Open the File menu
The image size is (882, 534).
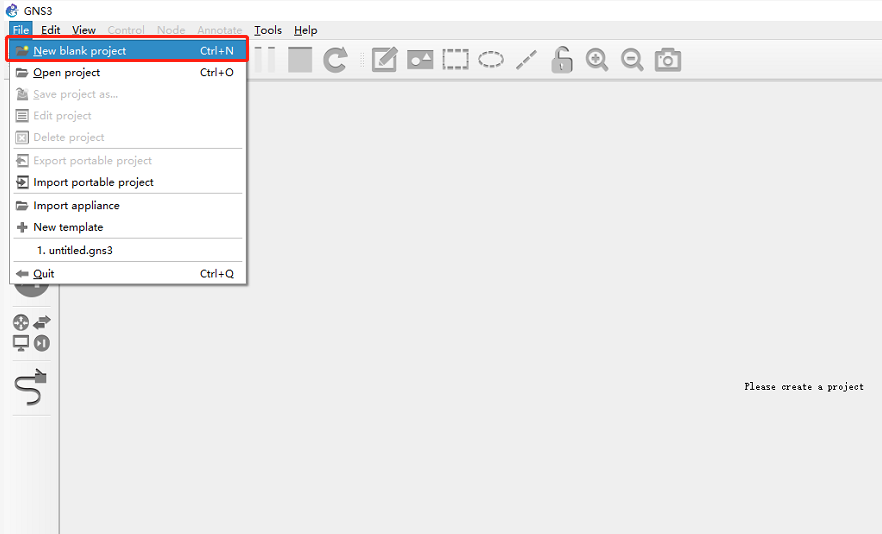(x=21, y=30)
